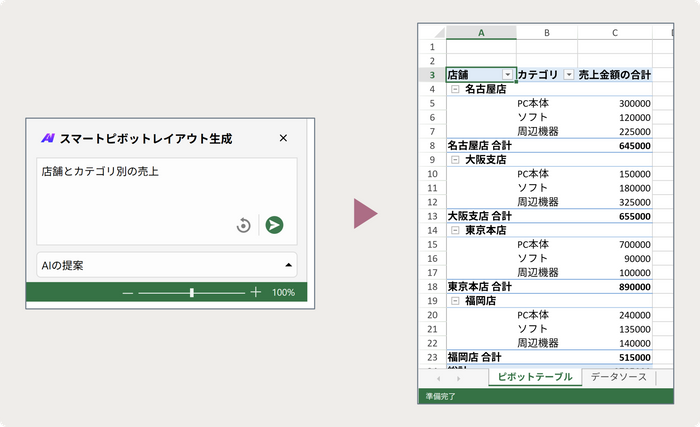Collapse the 東京本店 group
This screenshot has width=700, height=427.
[455, 230]
